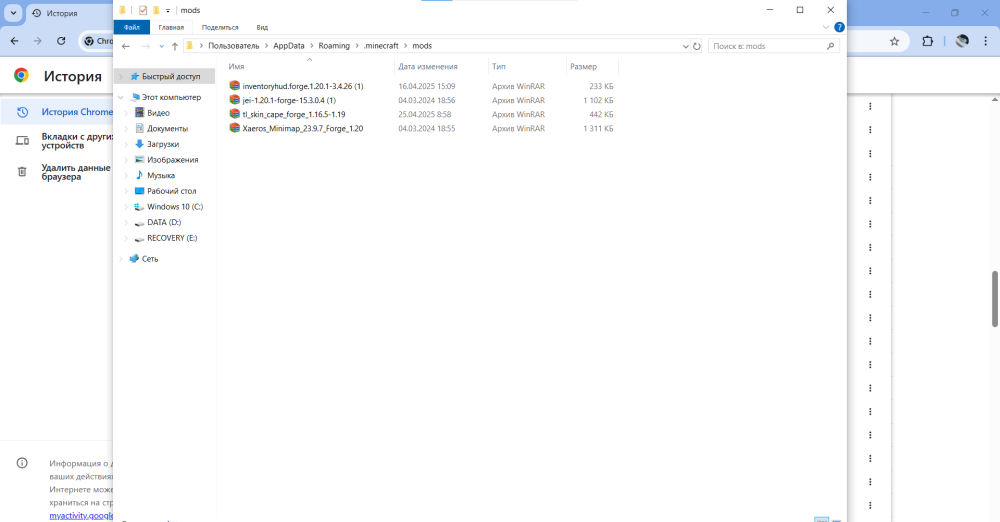Go up one folder level in Explorer

coord(175,46)
